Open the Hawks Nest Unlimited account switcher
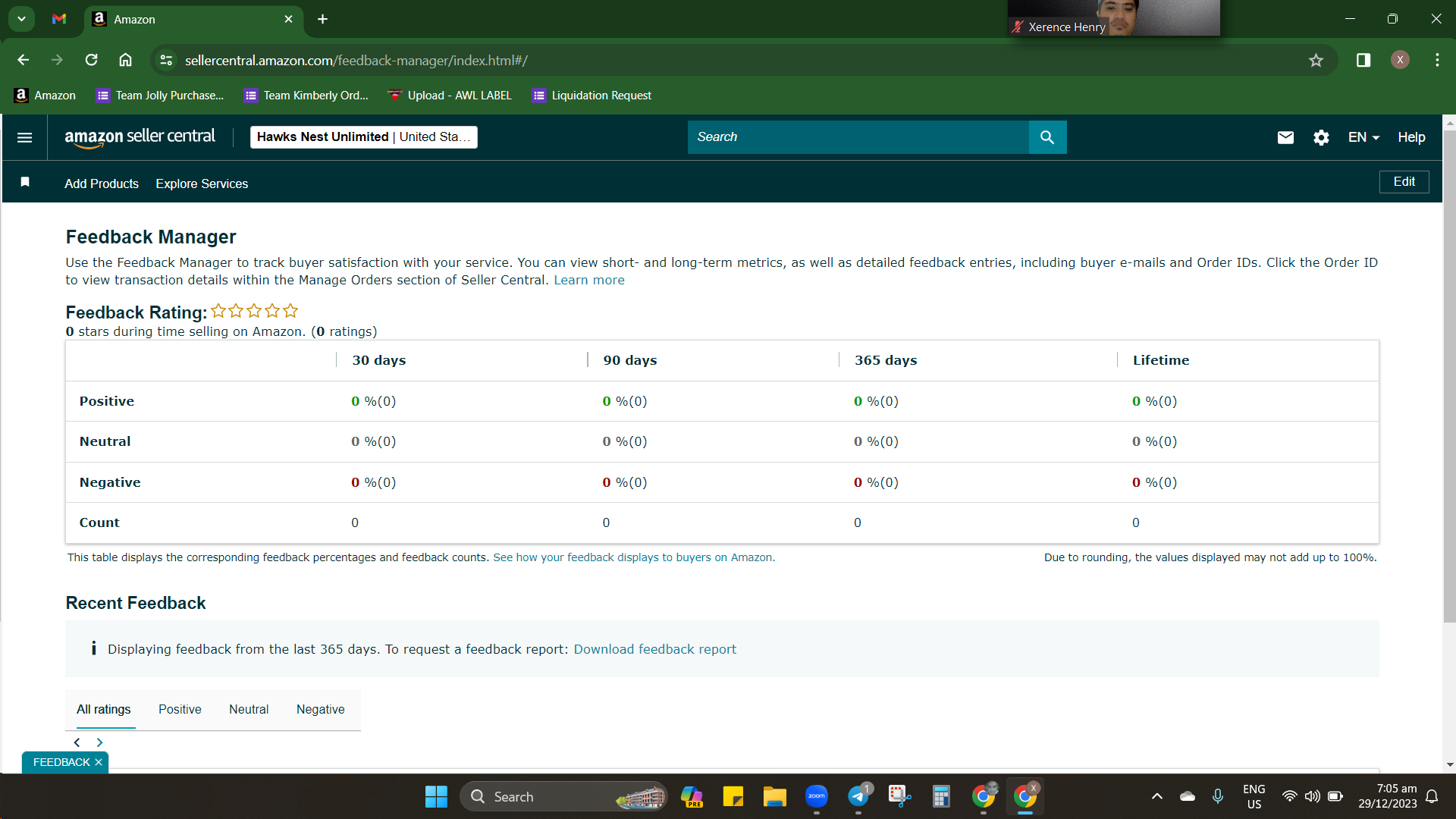This screenshot has width=1456, height=819. point(364,137)
